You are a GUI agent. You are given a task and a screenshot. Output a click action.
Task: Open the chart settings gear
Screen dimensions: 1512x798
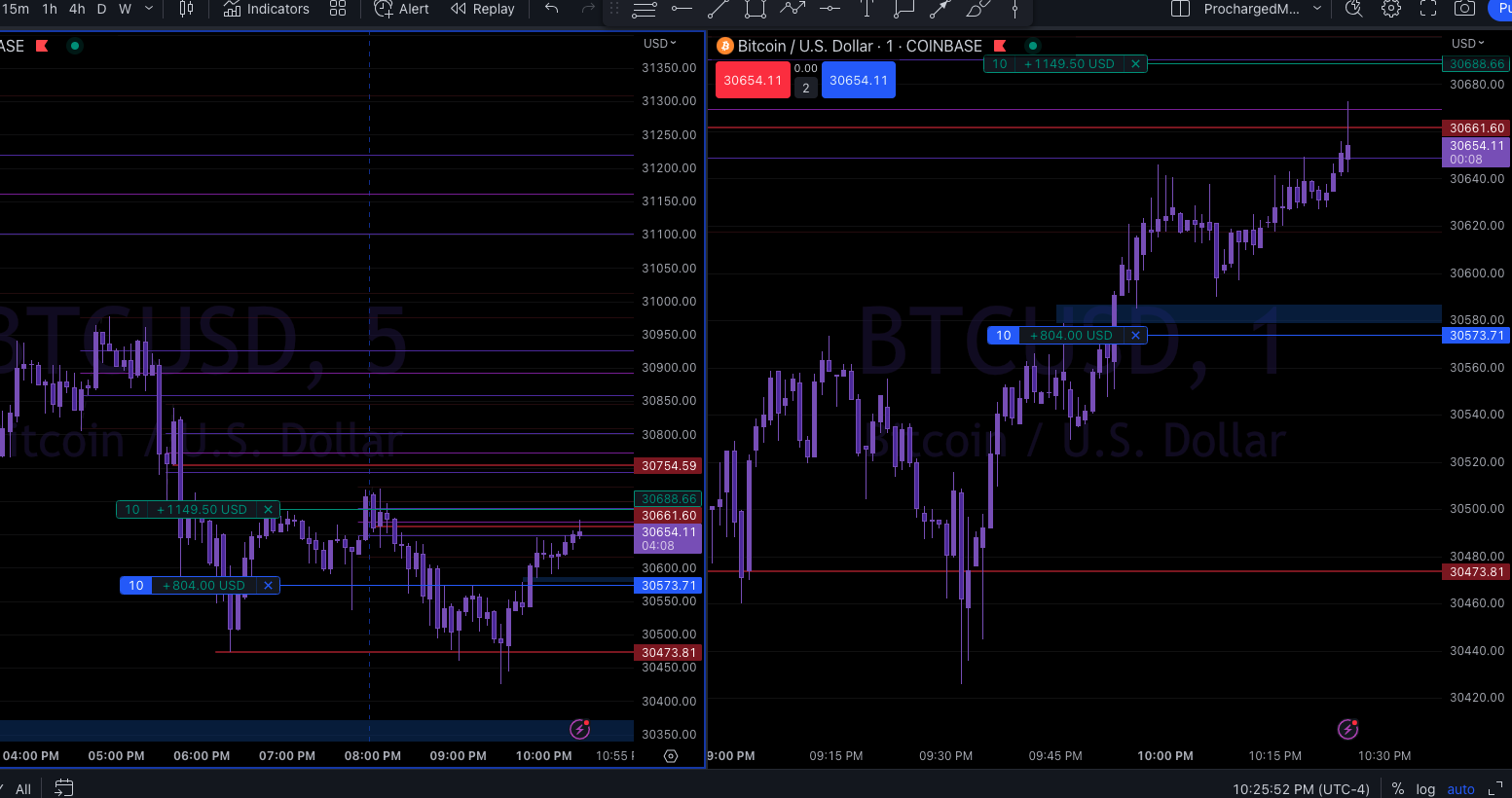coord(1390,9)
